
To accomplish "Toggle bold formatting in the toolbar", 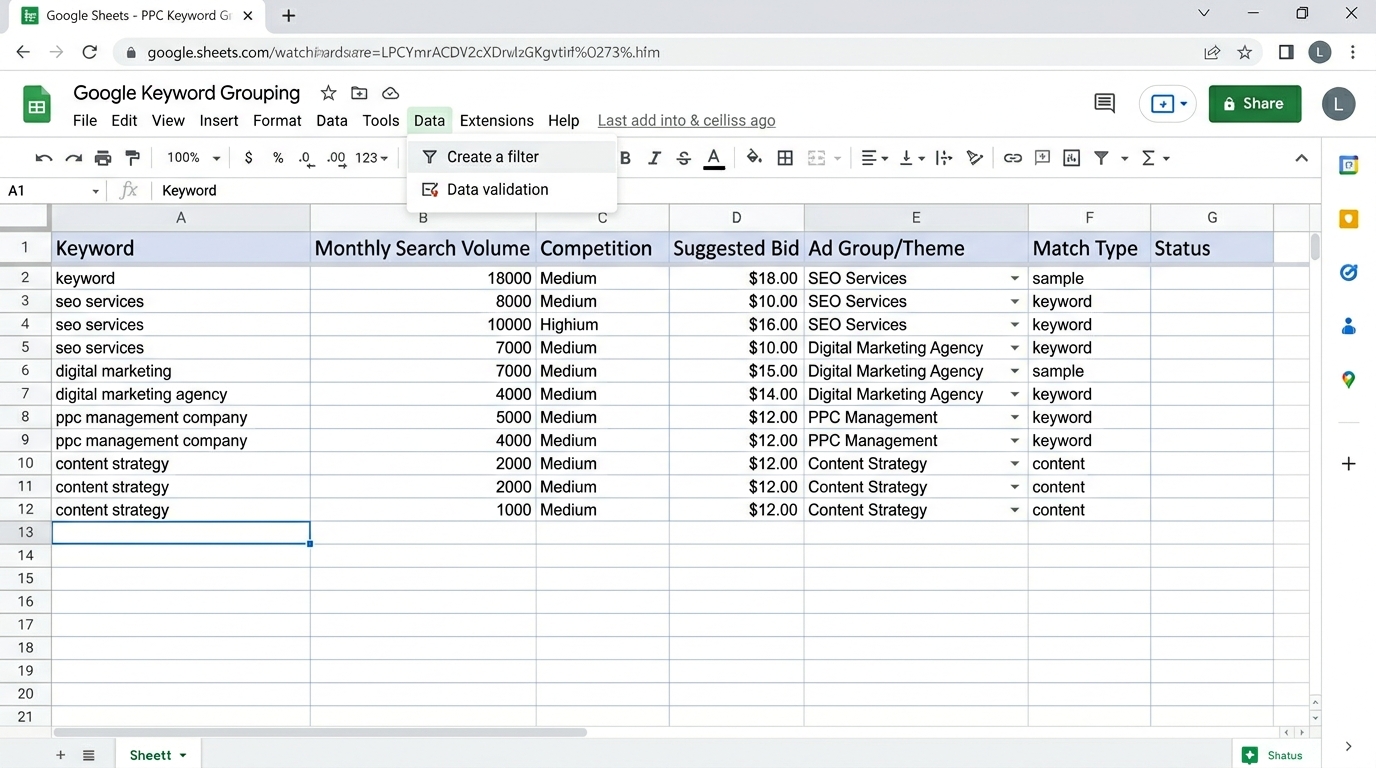I will click(x=626, y=158).
